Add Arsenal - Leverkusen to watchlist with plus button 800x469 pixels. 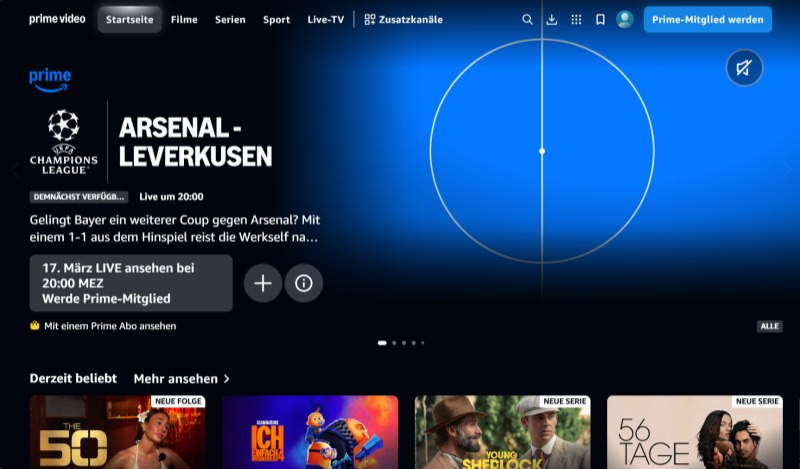263,283
